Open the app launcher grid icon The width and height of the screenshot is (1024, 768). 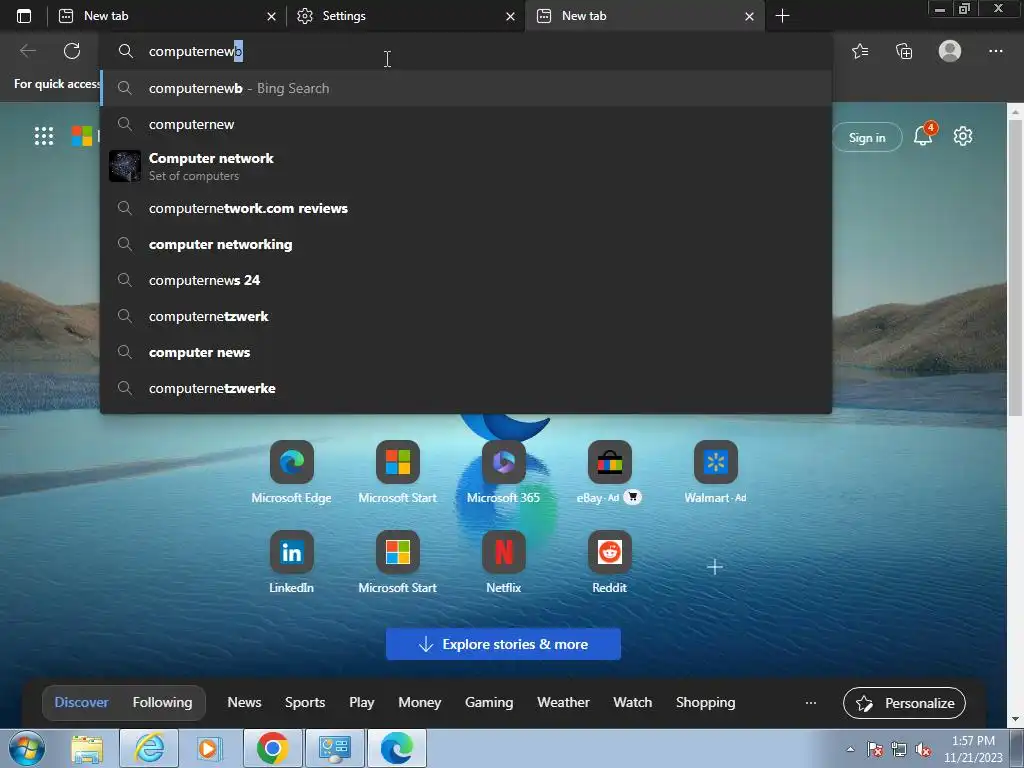pos(44,136)
